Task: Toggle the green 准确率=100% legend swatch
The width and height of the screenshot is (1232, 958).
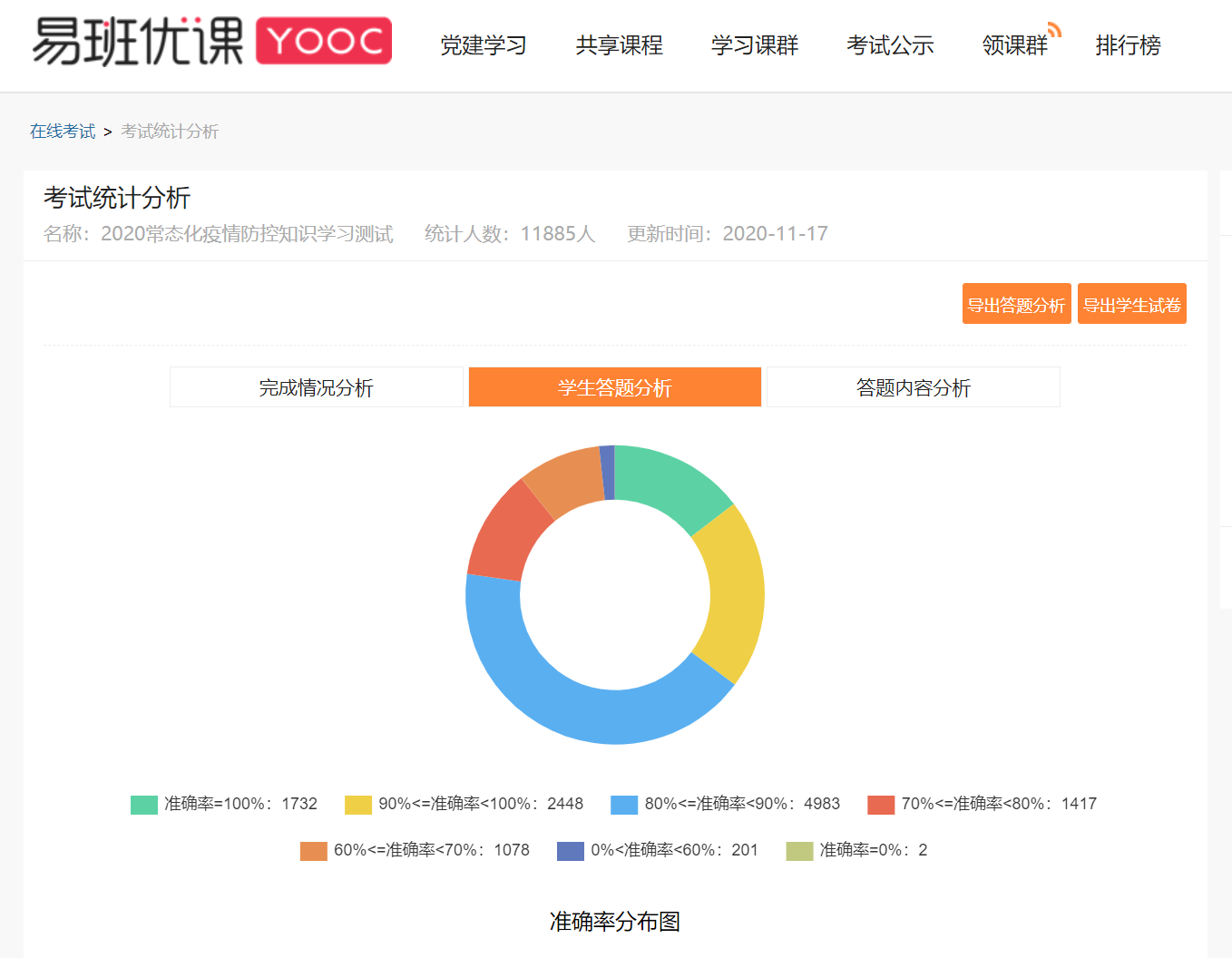Action: click(144, 805)
